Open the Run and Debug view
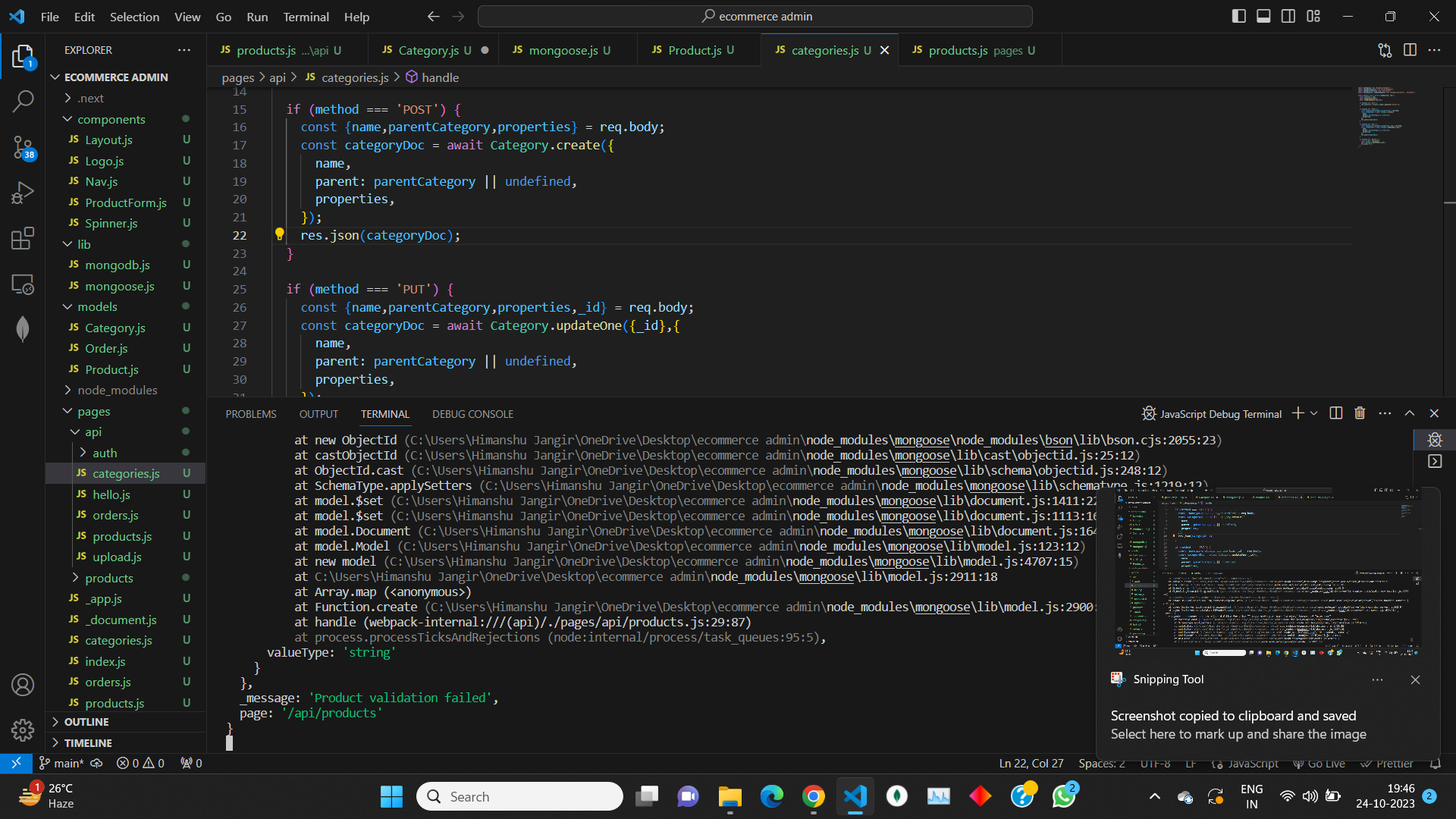The width and height of the screenshot is (1456, 819). click(23, 192)
